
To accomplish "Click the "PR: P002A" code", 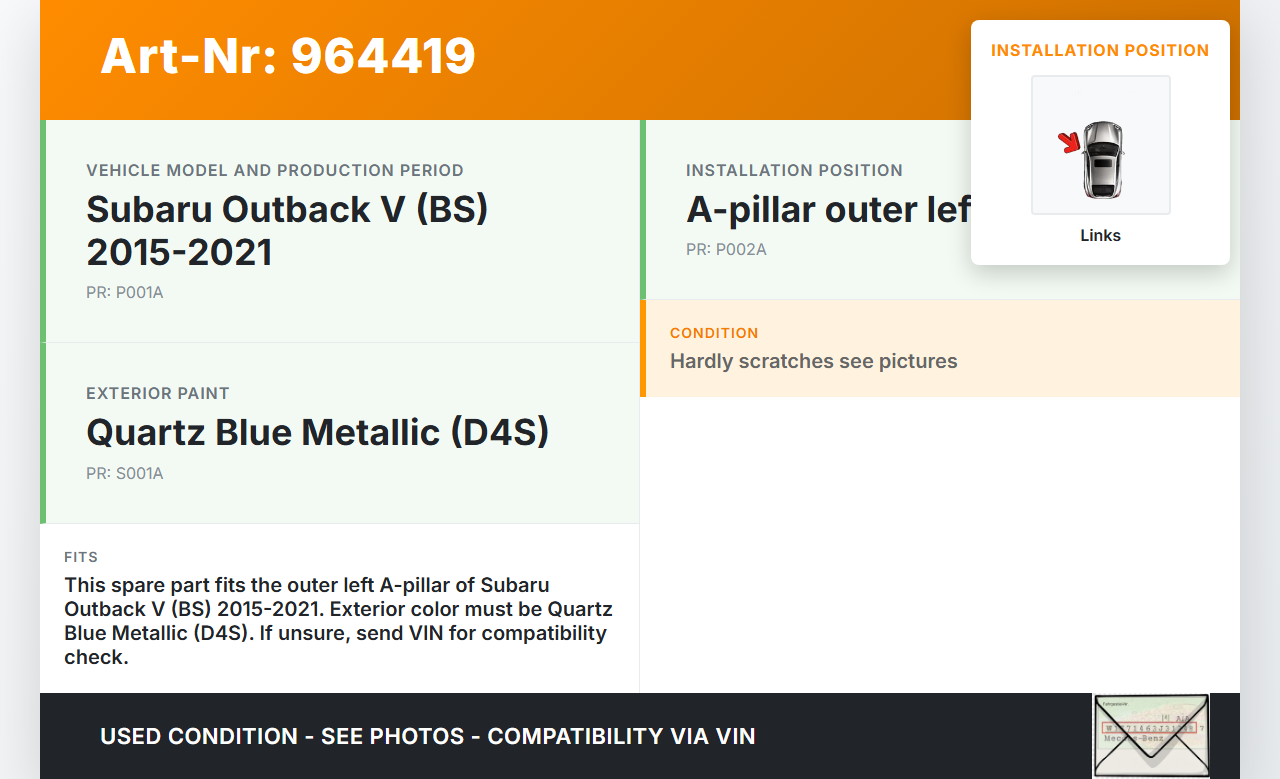I will coord(726,249).
